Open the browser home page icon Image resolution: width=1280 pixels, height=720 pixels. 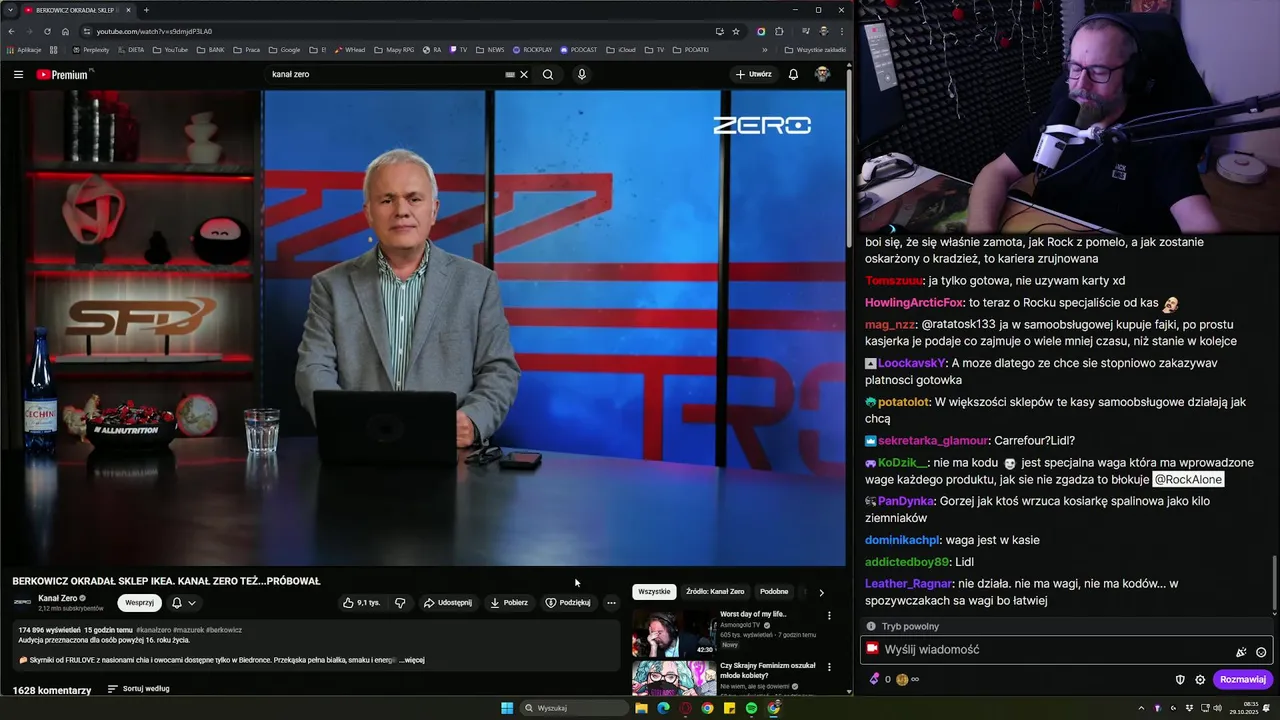click(65, 31)
